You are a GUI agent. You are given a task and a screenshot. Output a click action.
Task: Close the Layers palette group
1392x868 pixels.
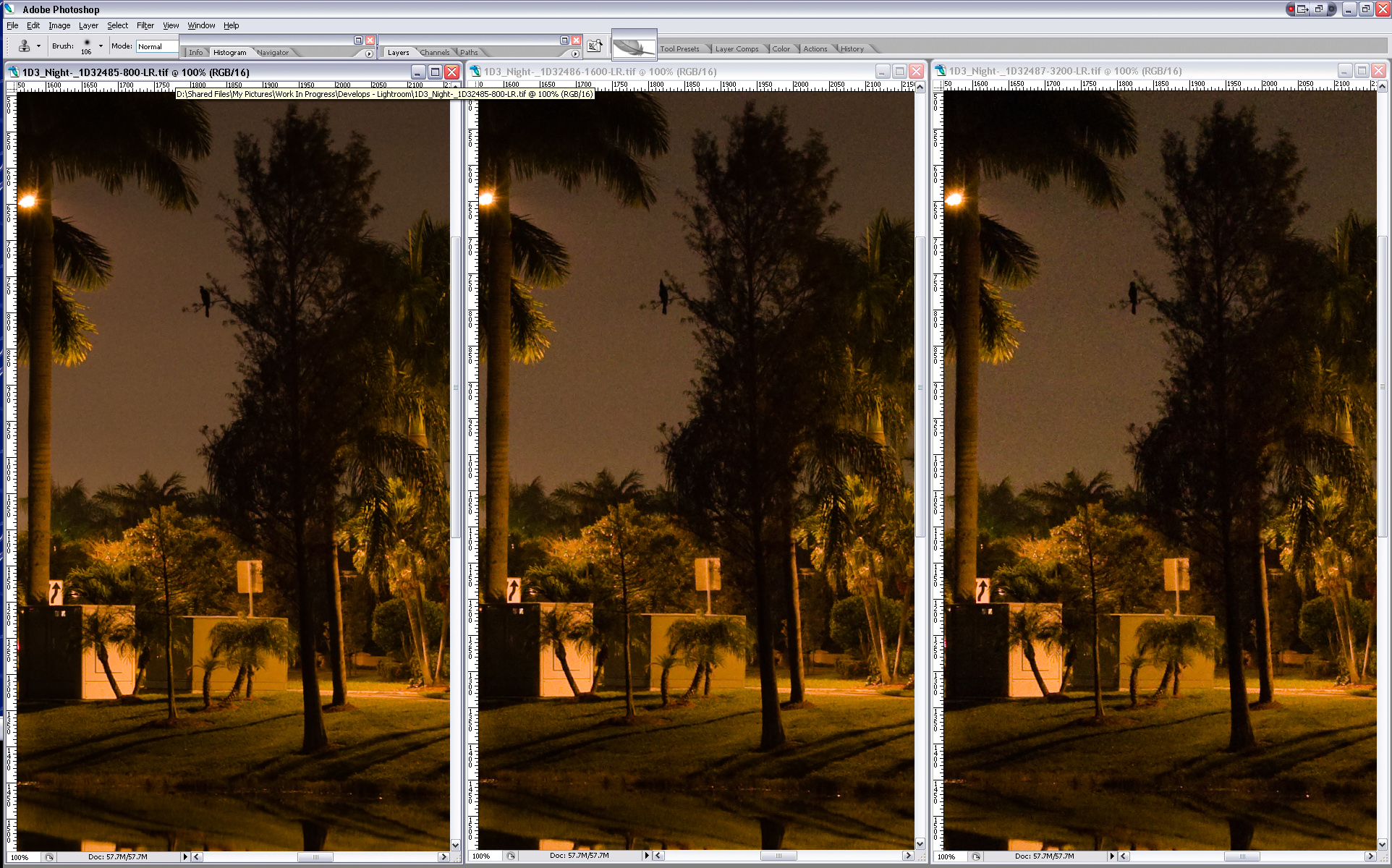576,41
